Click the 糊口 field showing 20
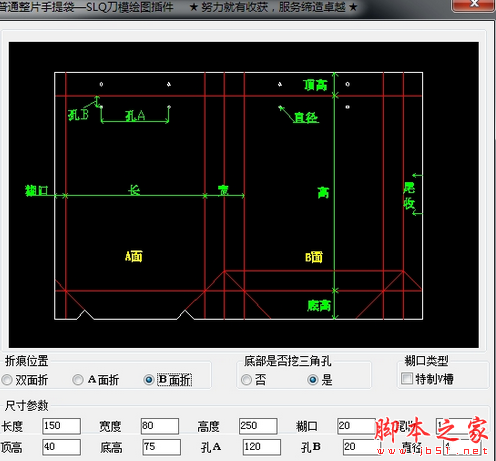Viewport: 496px width, 461px height. 356,426
